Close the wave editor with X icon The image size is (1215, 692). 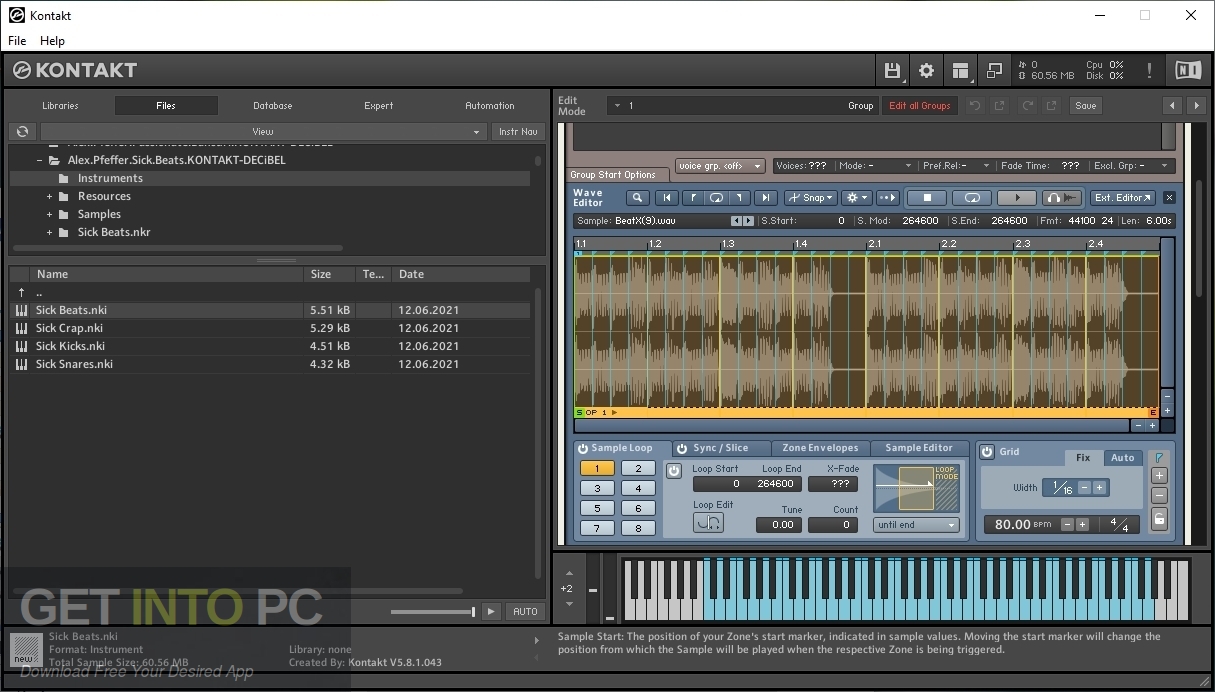[x=1169, y=198]
